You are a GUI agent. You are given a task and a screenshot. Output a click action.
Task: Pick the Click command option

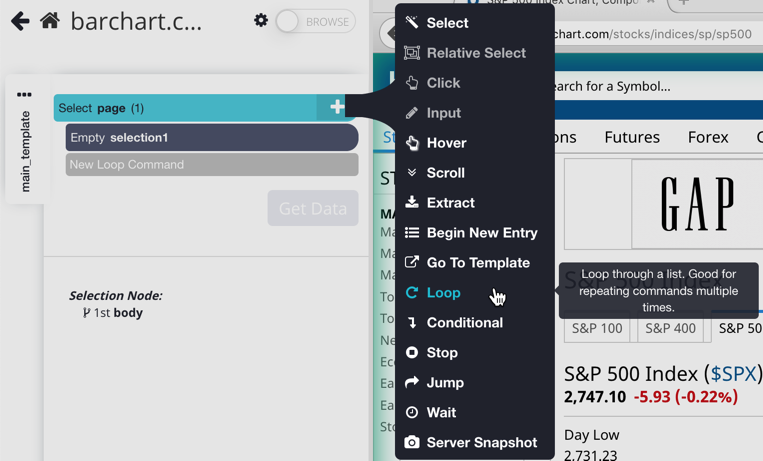(443, 83)
